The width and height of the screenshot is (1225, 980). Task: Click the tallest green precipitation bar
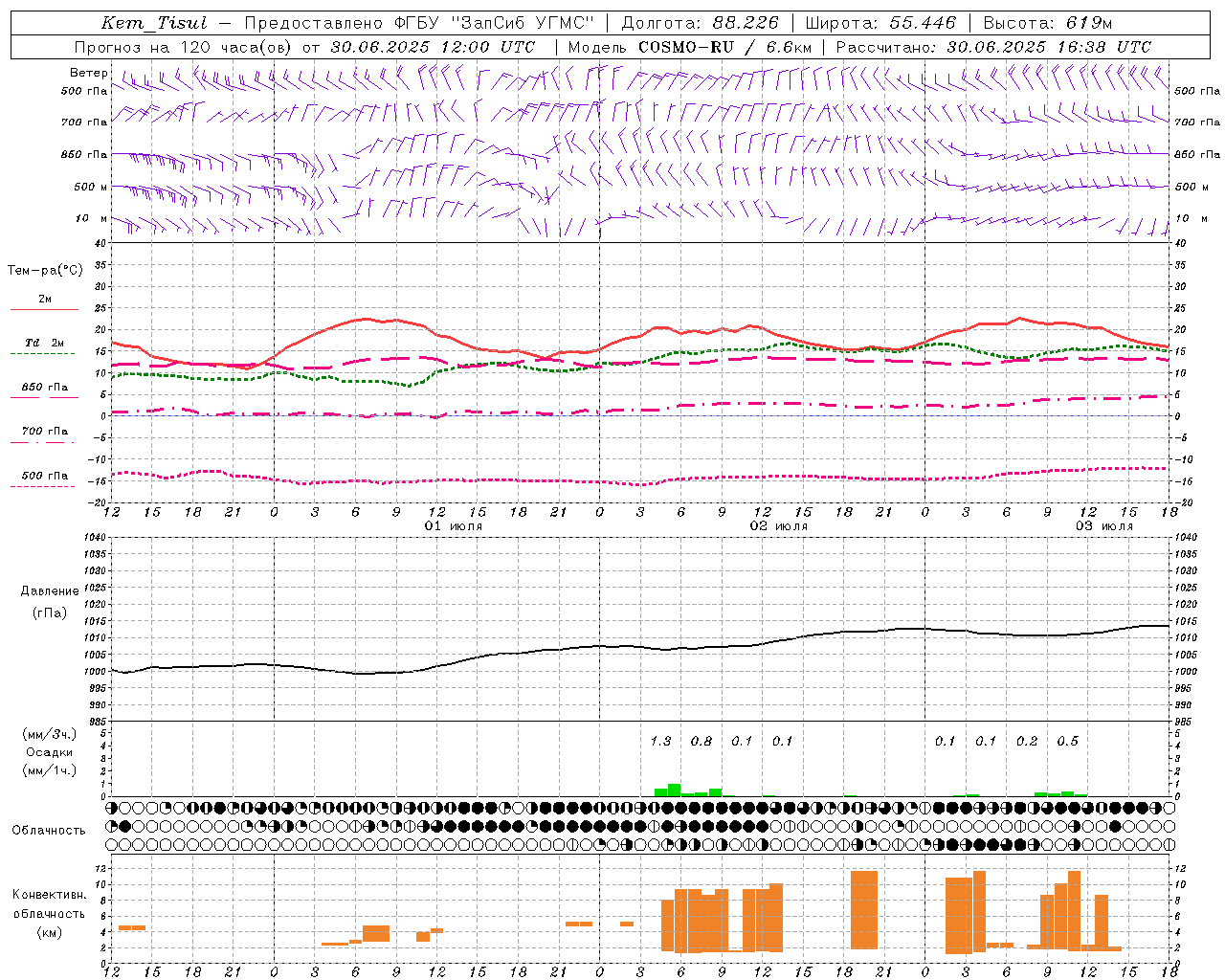click(674, 791)
